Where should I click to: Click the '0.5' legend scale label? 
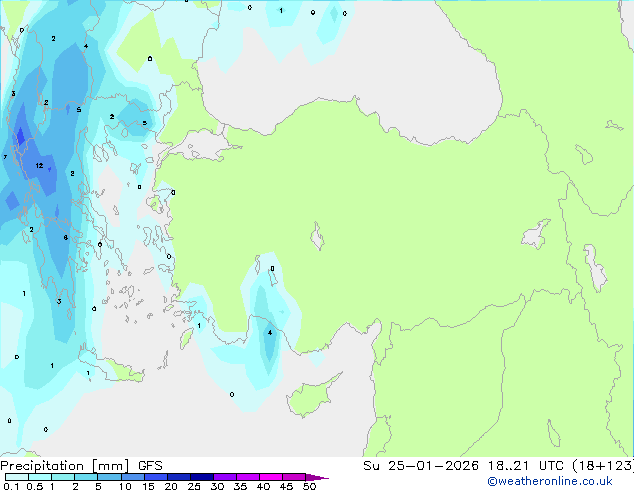(x=35, y=486)
